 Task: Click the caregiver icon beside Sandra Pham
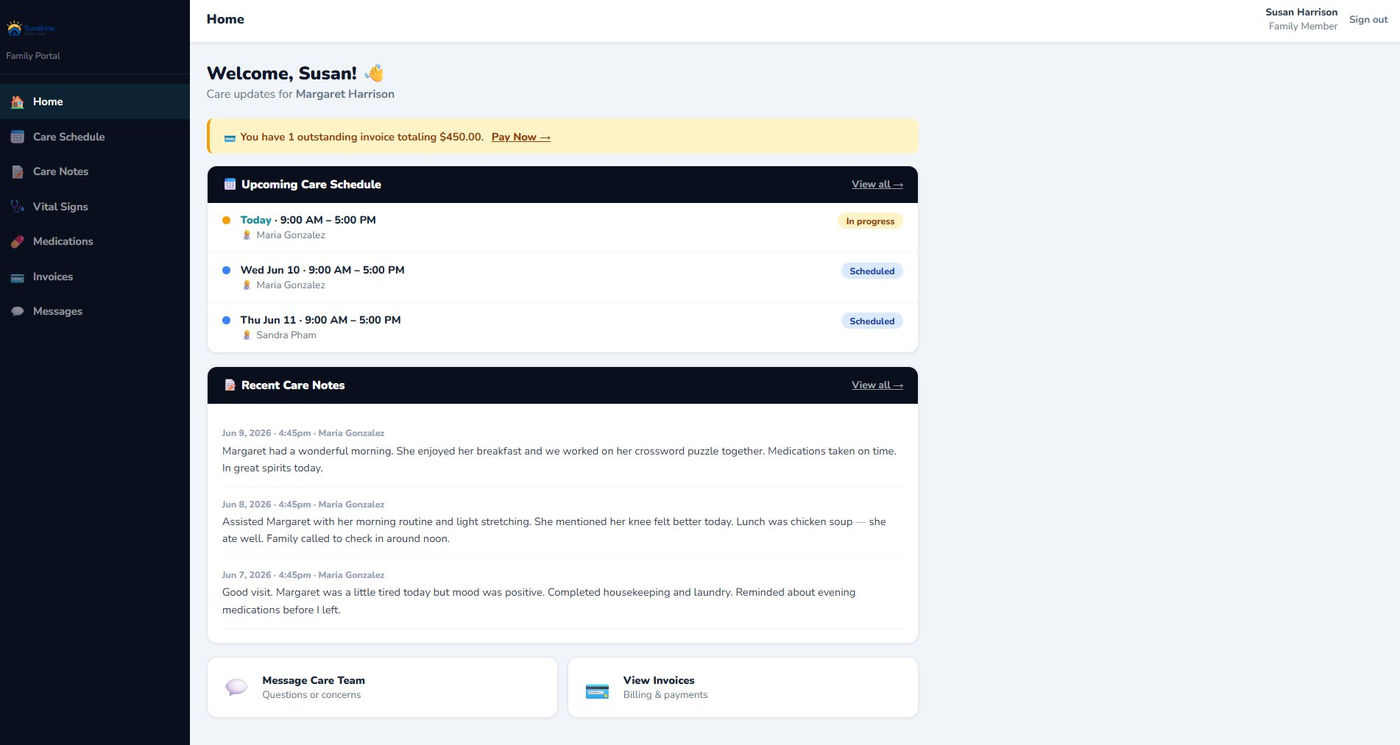coord(247,336)
